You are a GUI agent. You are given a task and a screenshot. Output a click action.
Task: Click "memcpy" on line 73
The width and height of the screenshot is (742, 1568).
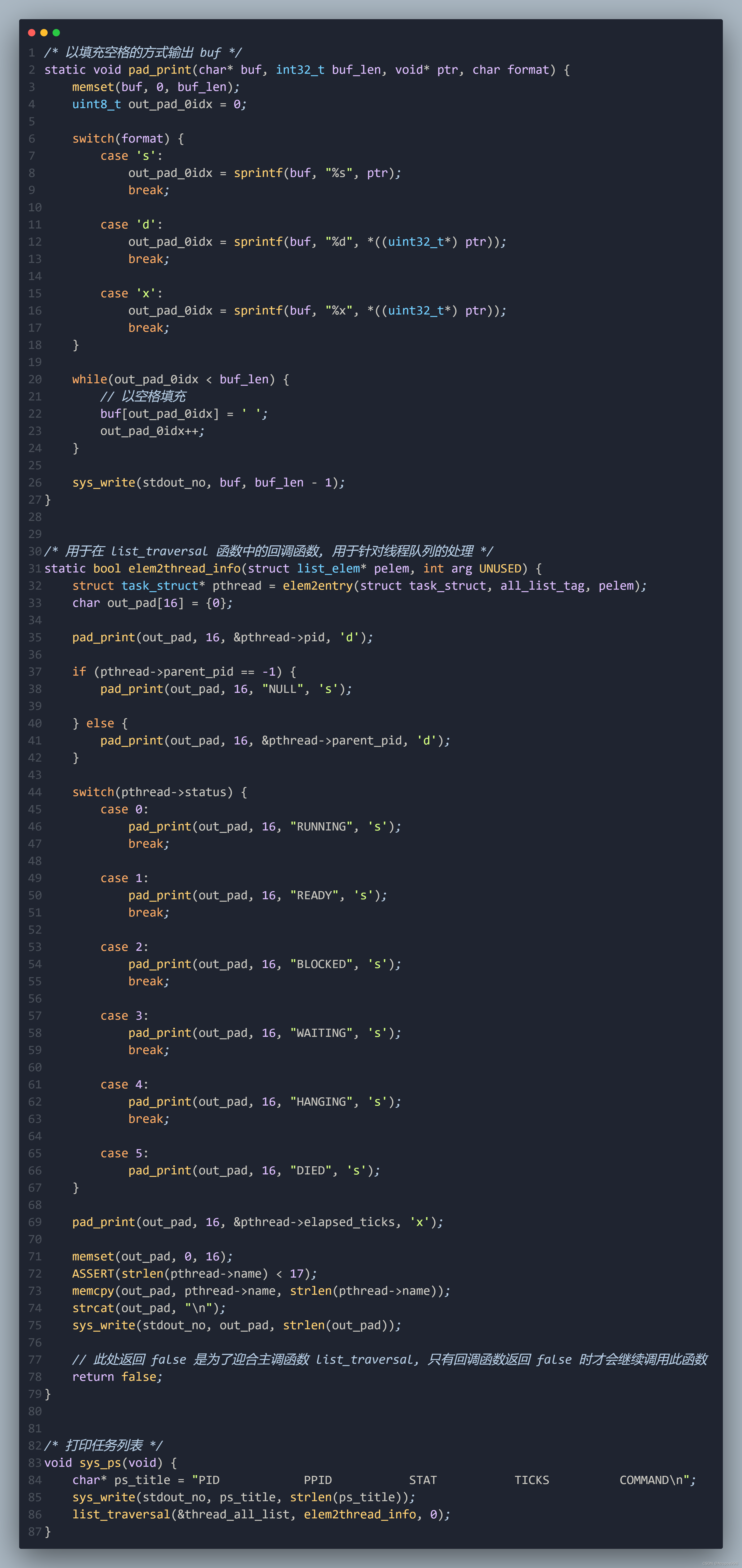pos(93,1291)
